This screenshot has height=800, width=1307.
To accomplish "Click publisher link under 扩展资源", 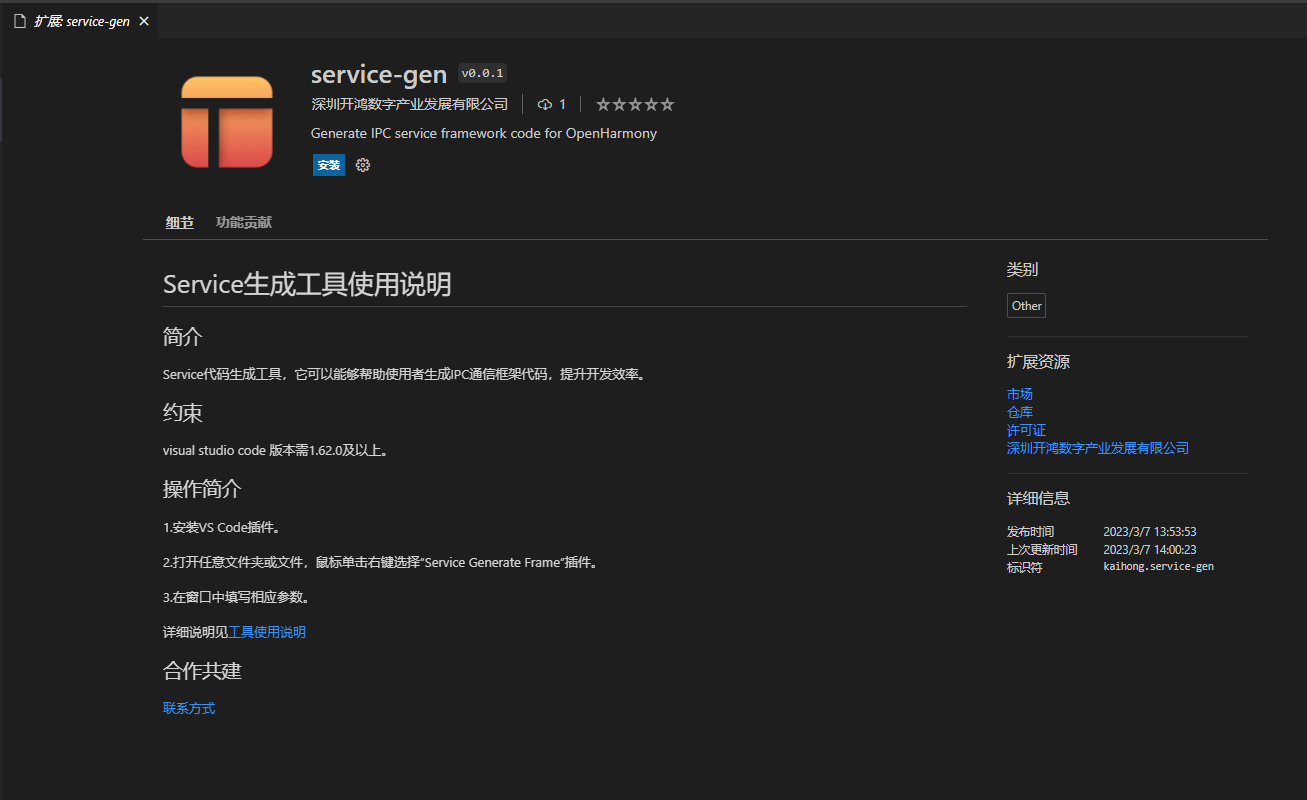I will click(1097, 448).
